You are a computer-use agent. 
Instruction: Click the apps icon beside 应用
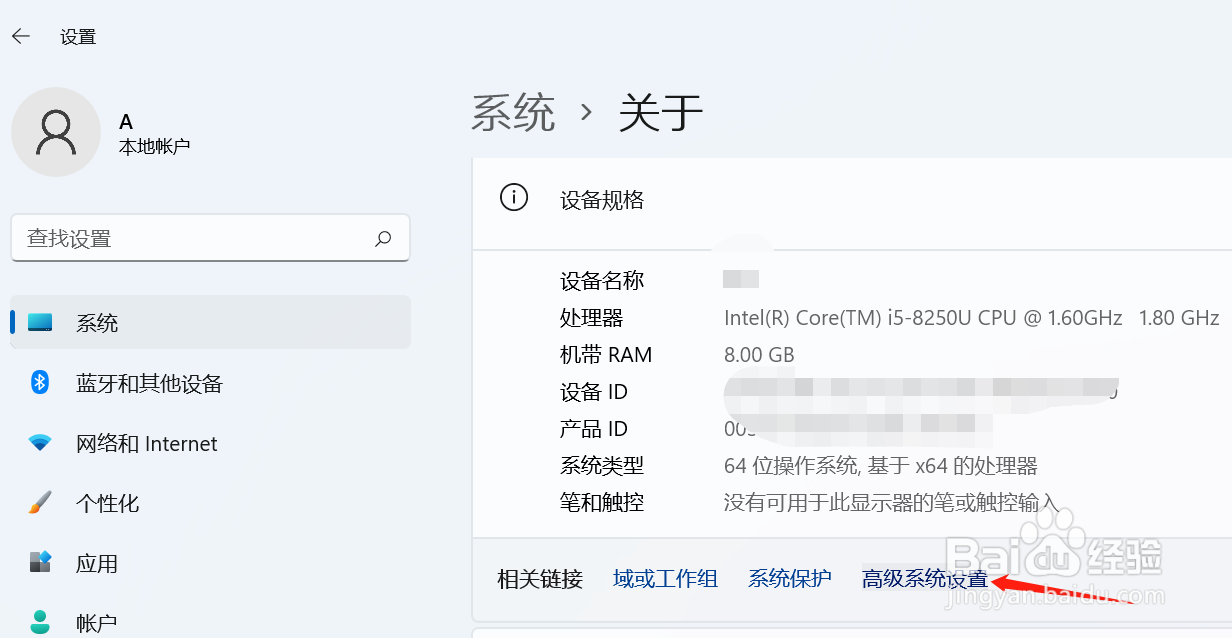coord(40,563)
